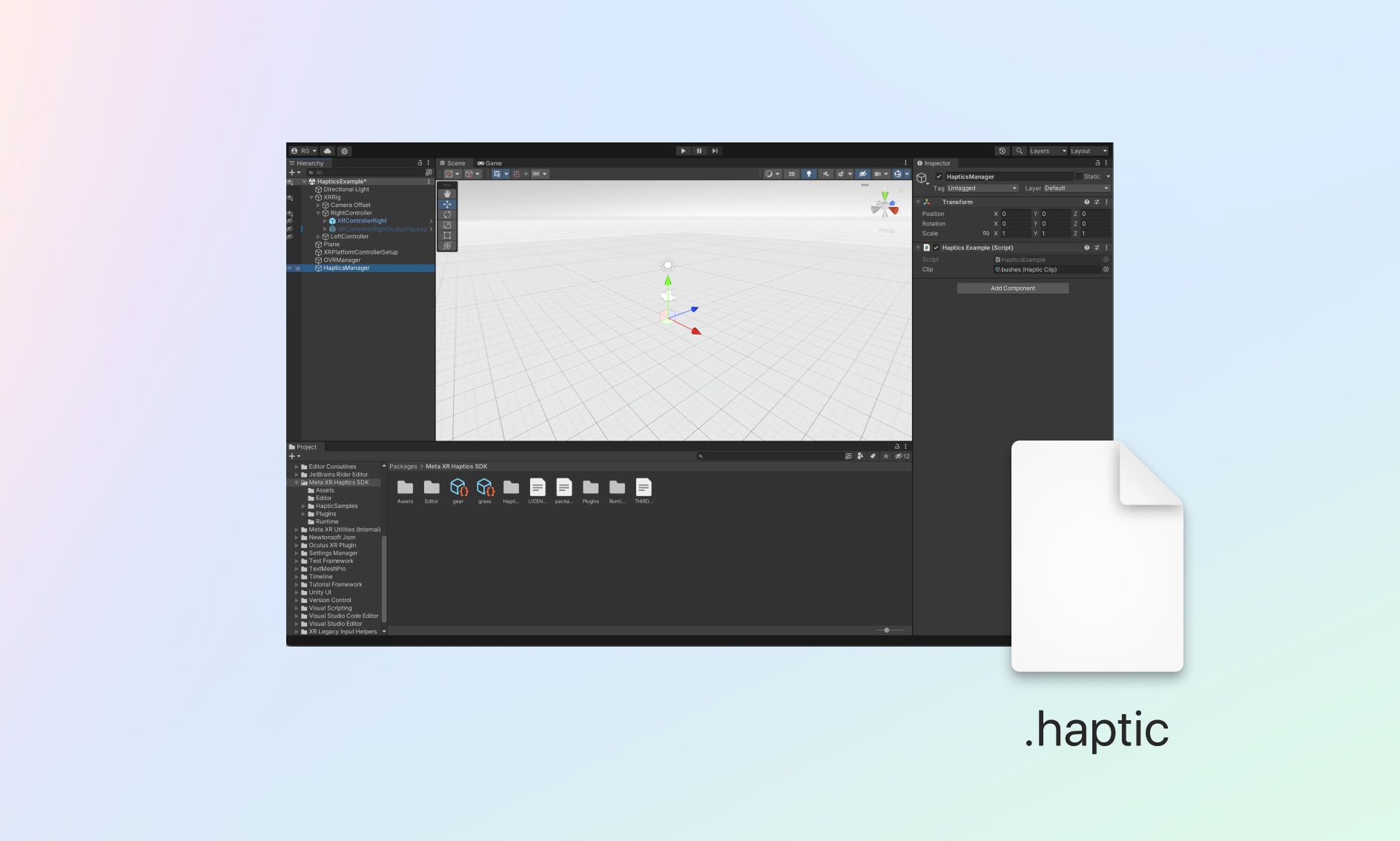The width and height of the screenshot is (1400, 841).
Task: Click the cloud services icon
Action: point(328,151)
